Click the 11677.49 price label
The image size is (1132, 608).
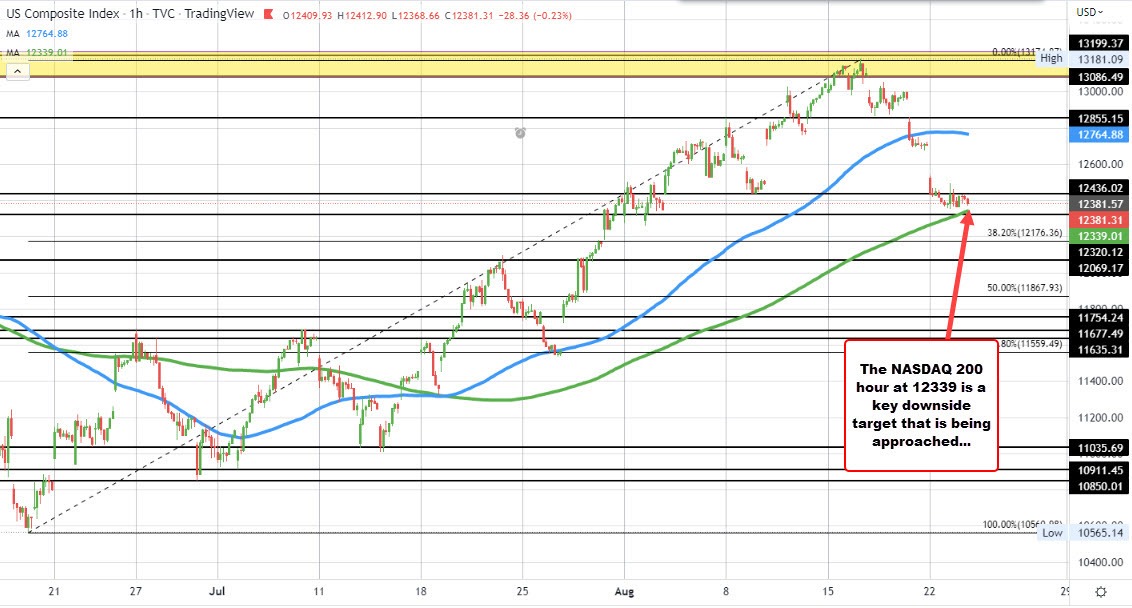[x=1100, y=334]
